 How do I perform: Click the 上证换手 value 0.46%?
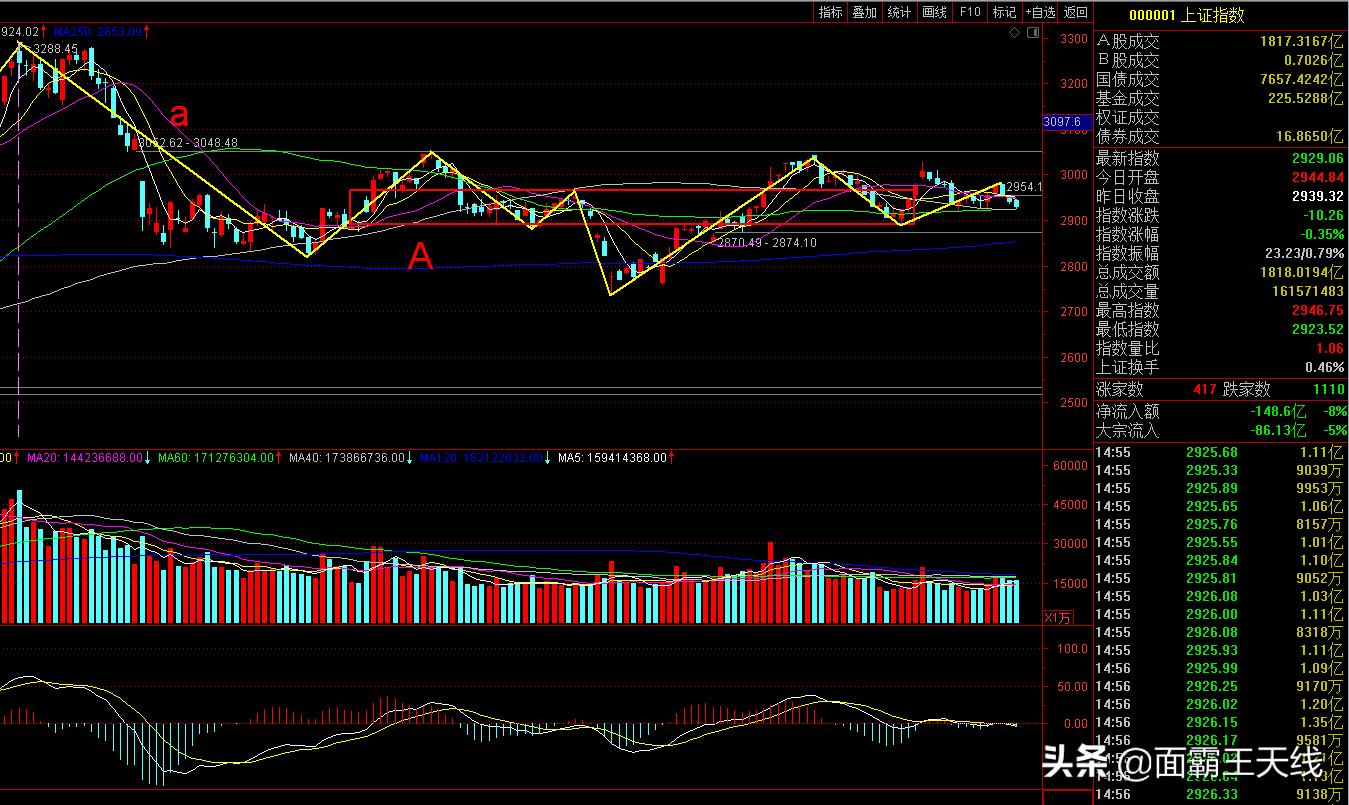pyautogui.click(x=1324, y=367)
